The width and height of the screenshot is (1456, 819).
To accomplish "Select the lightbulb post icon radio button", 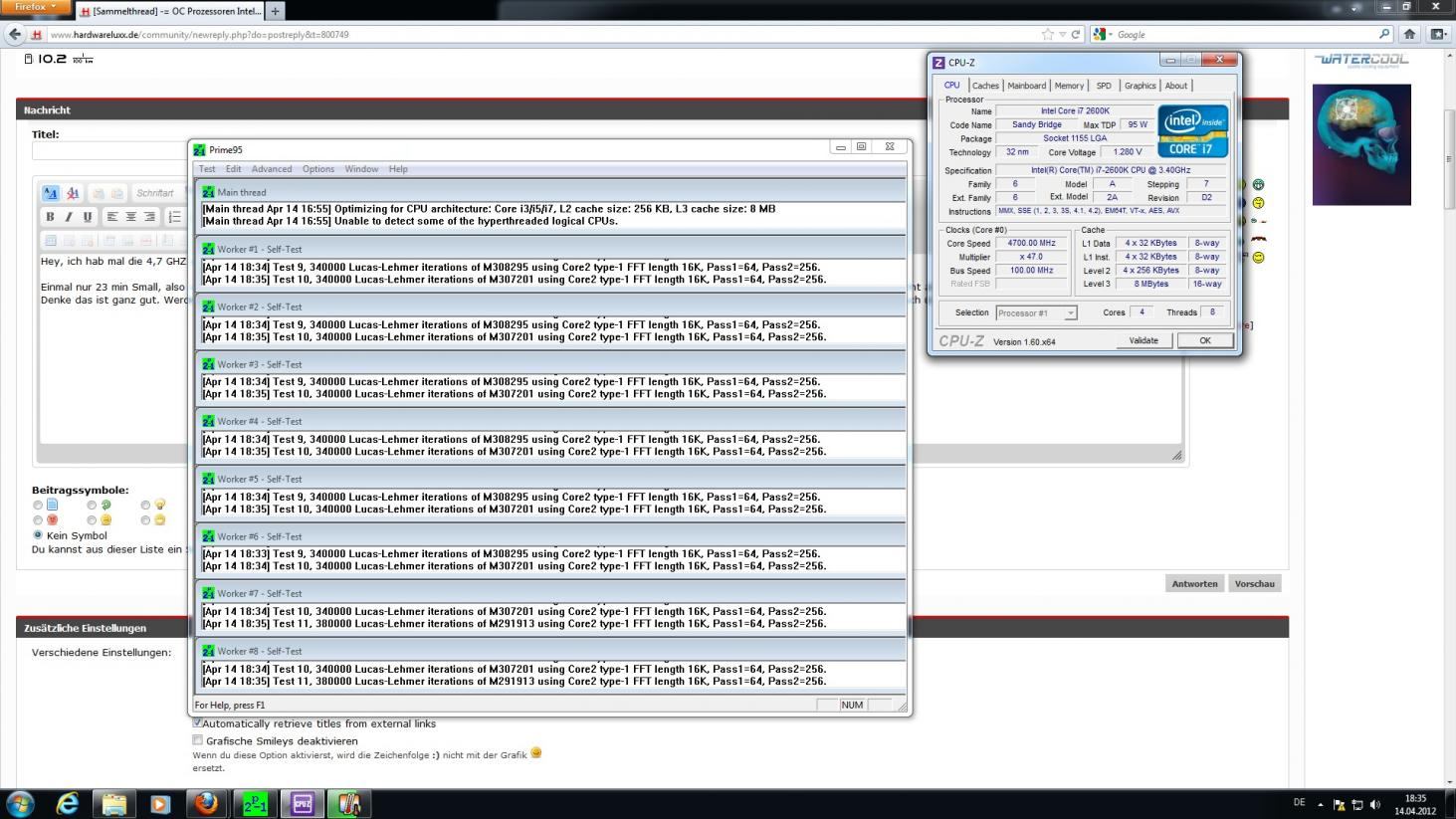I will click(145, 506).
